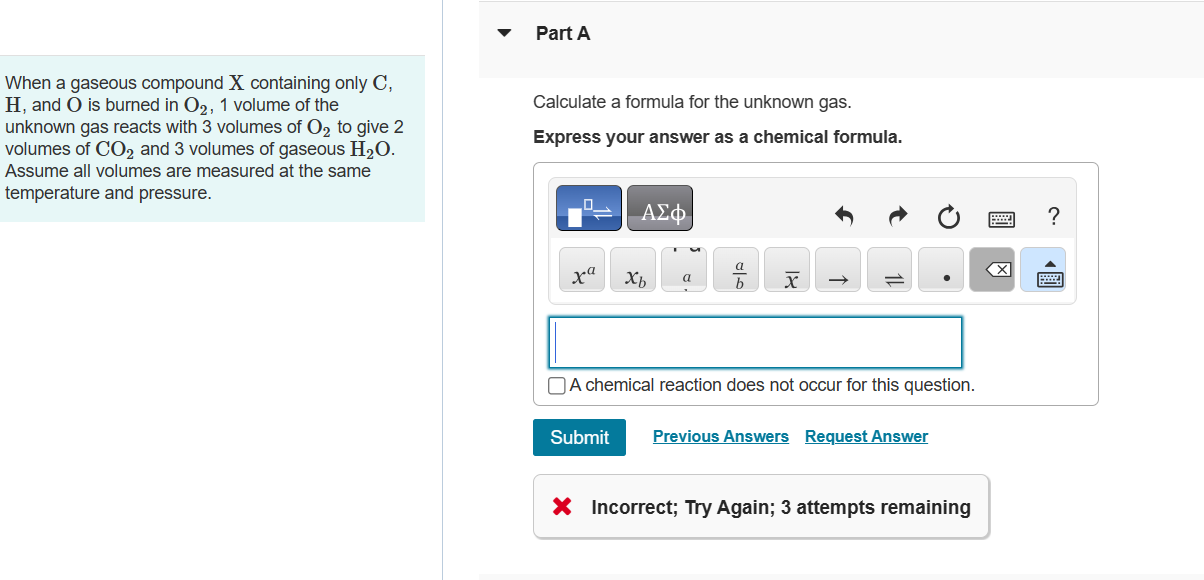Check 'A chemical reaction does not occur'
Image resolution: width=1204 pixels, height=580 pixels.
click(557, 385)
